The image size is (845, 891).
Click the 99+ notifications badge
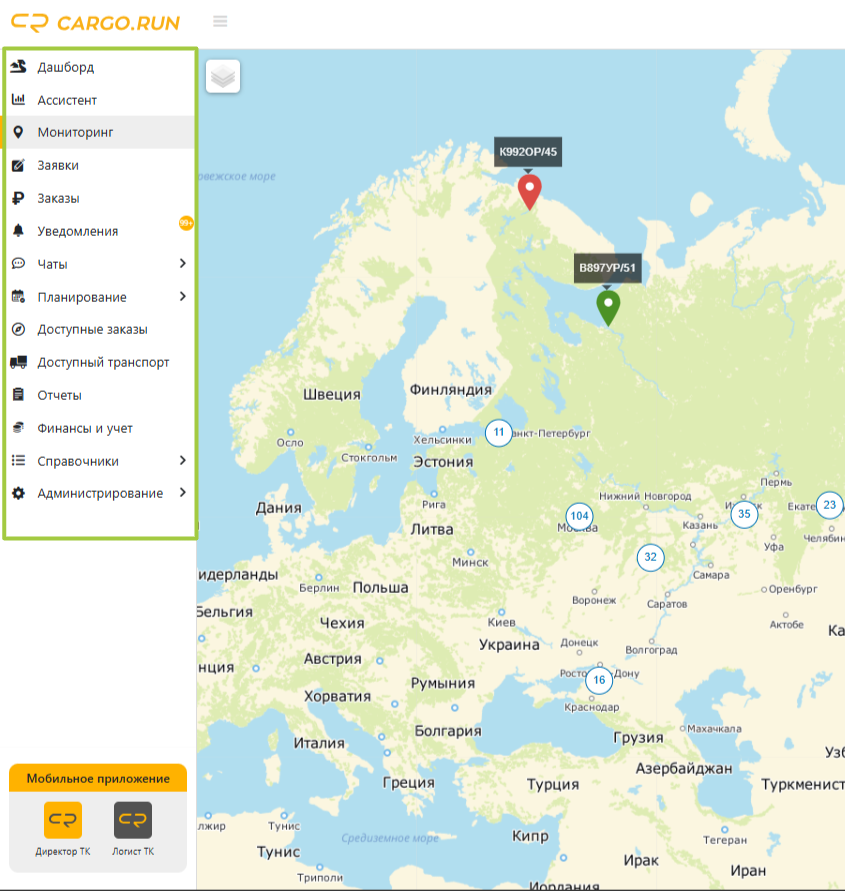click(x=186, y=223)
